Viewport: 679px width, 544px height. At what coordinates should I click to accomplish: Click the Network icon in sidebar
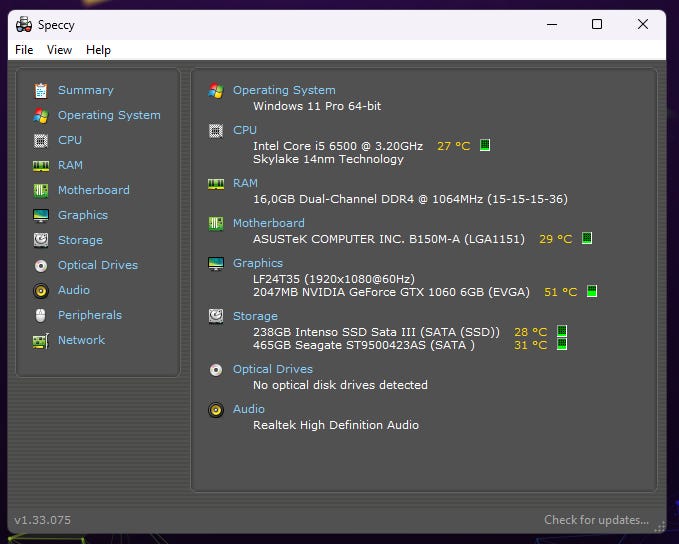click(41, 340)
